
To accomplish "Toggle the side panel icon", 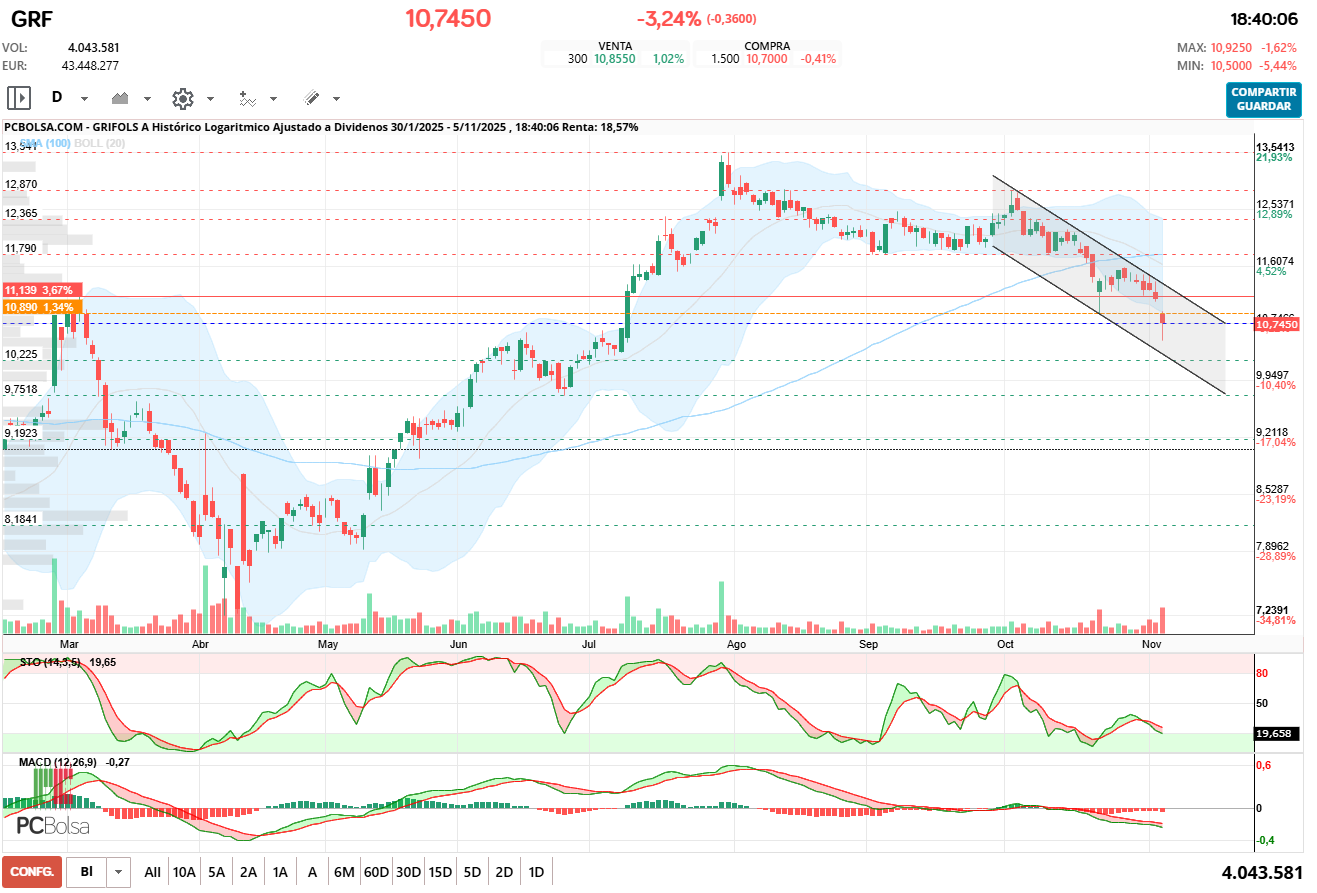I will [x=19, y=98].
